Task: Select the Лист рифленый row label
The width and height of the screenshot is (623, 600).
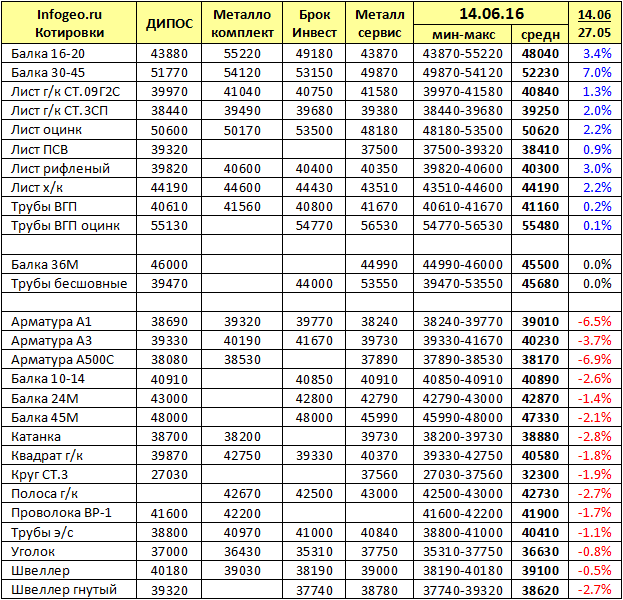Action: pos(60,168)
